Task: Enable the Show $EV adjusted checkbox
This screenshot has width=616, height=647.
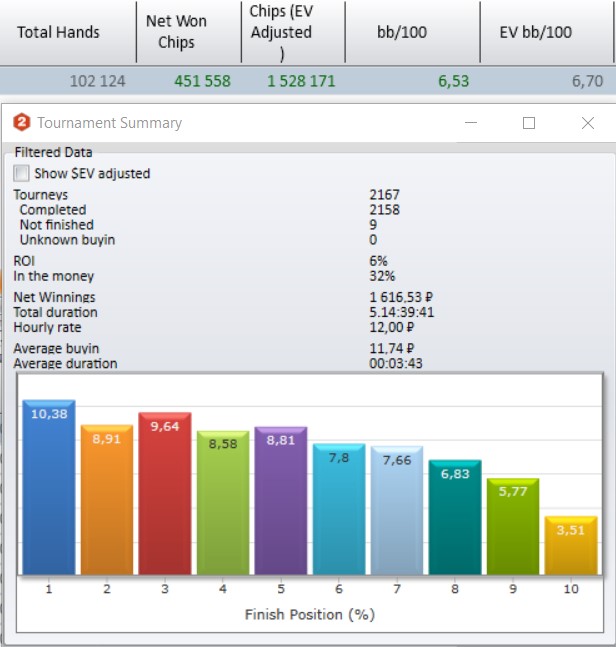Action: [21, 173]
